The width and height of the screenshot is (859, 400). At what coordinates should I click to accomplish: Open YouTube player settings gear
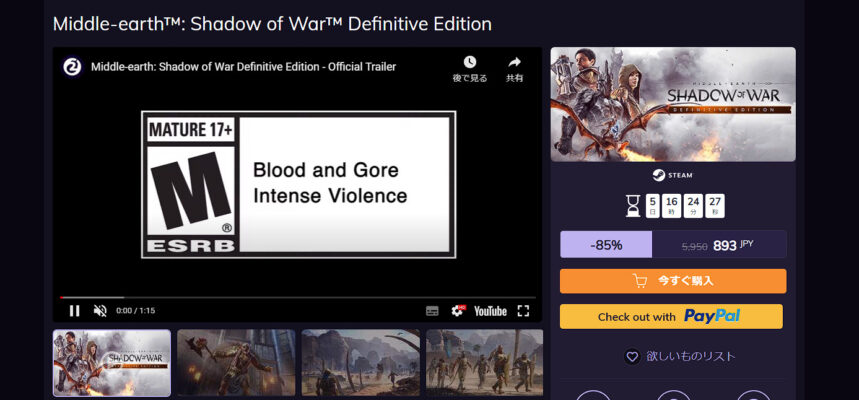[457, 311]
